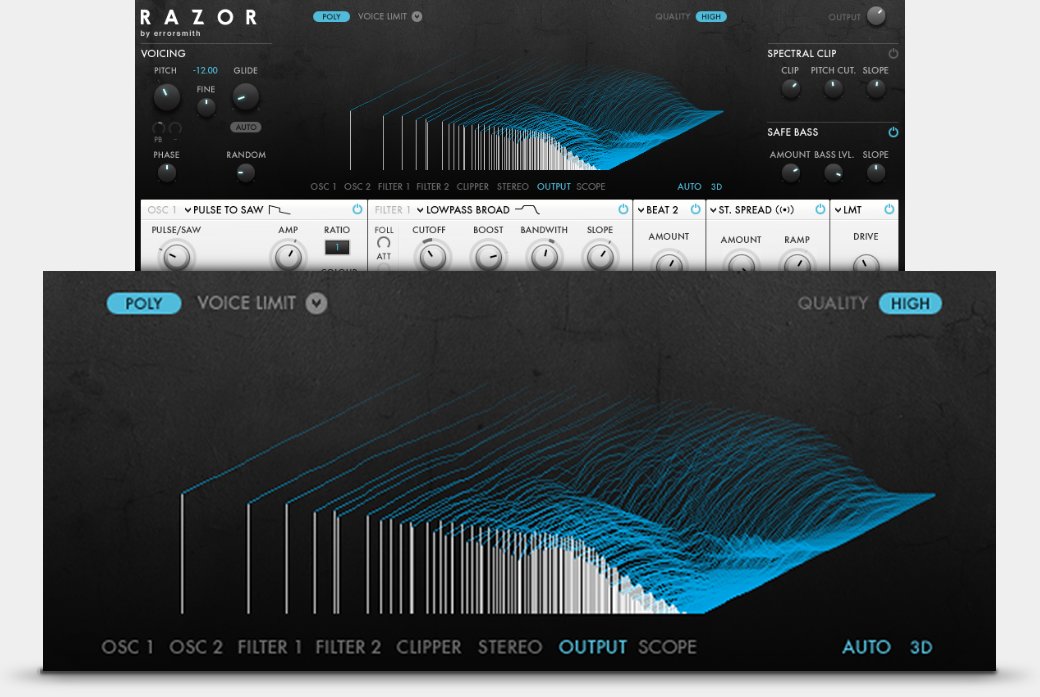
Task: Open St. Spread stereo effect dropdown
Action: point(751,210)
